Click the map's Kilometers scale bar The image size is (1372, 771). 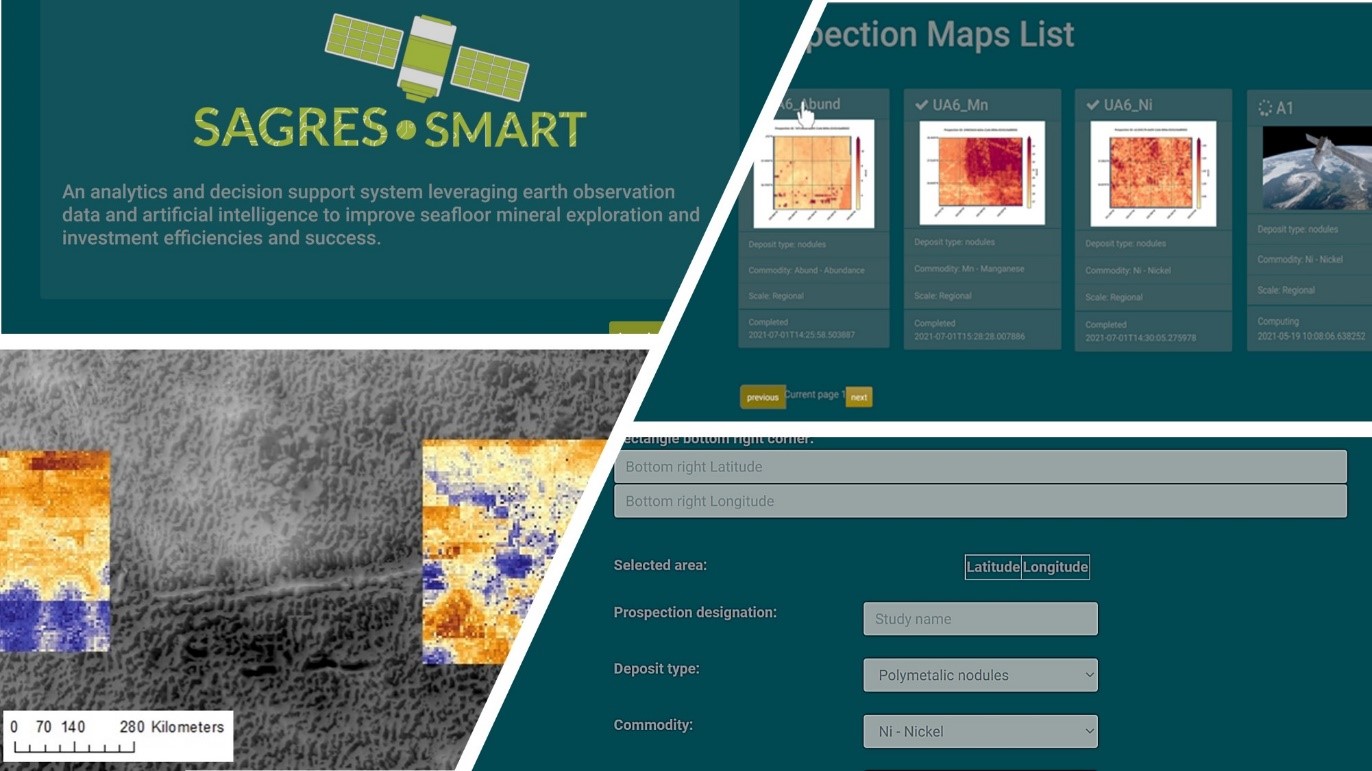[x=118, y=737]
